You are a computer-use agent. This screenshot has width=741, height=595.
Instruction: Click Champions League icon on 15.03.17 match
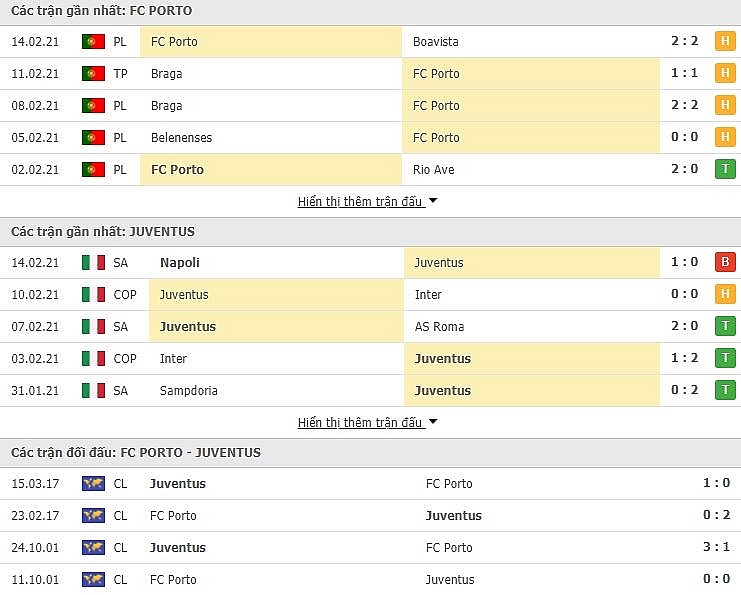pos(94,484)
